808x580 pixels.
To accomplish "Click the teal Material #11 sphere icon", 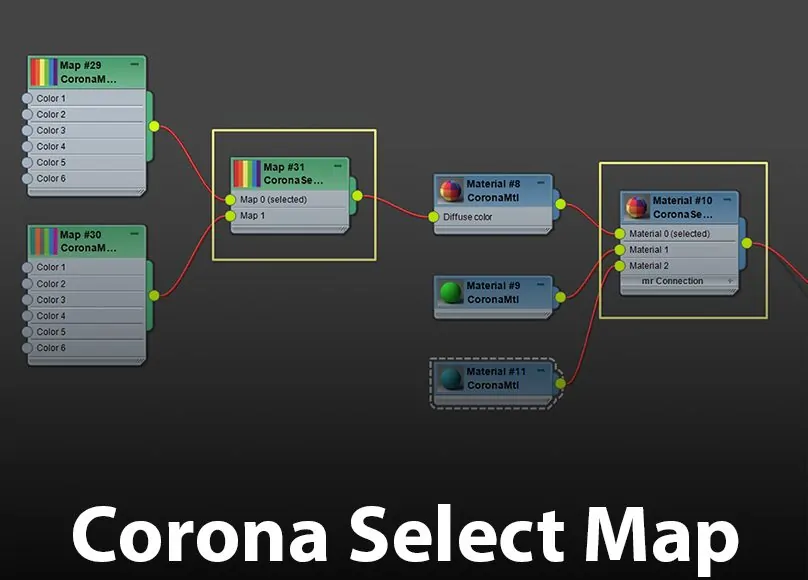I will [x=451, y=378].
